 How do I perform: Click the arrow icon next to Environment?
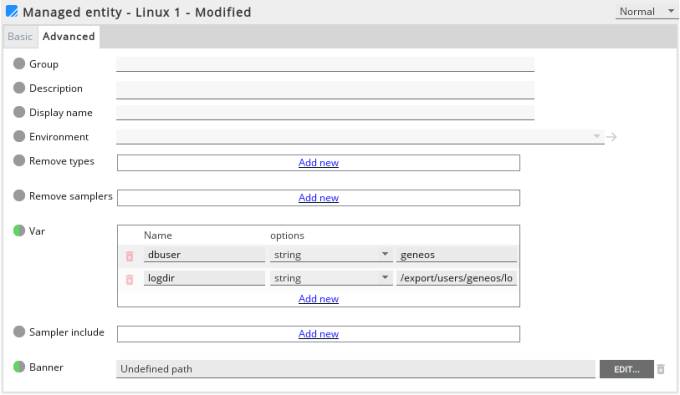coord(611,137)
